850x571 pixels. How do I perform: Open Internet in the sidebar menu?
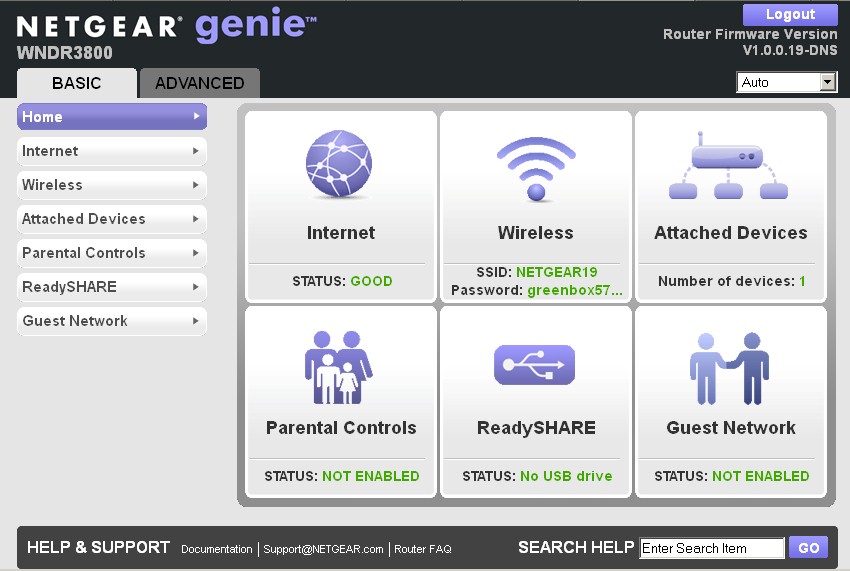click(x=112, y=151)
